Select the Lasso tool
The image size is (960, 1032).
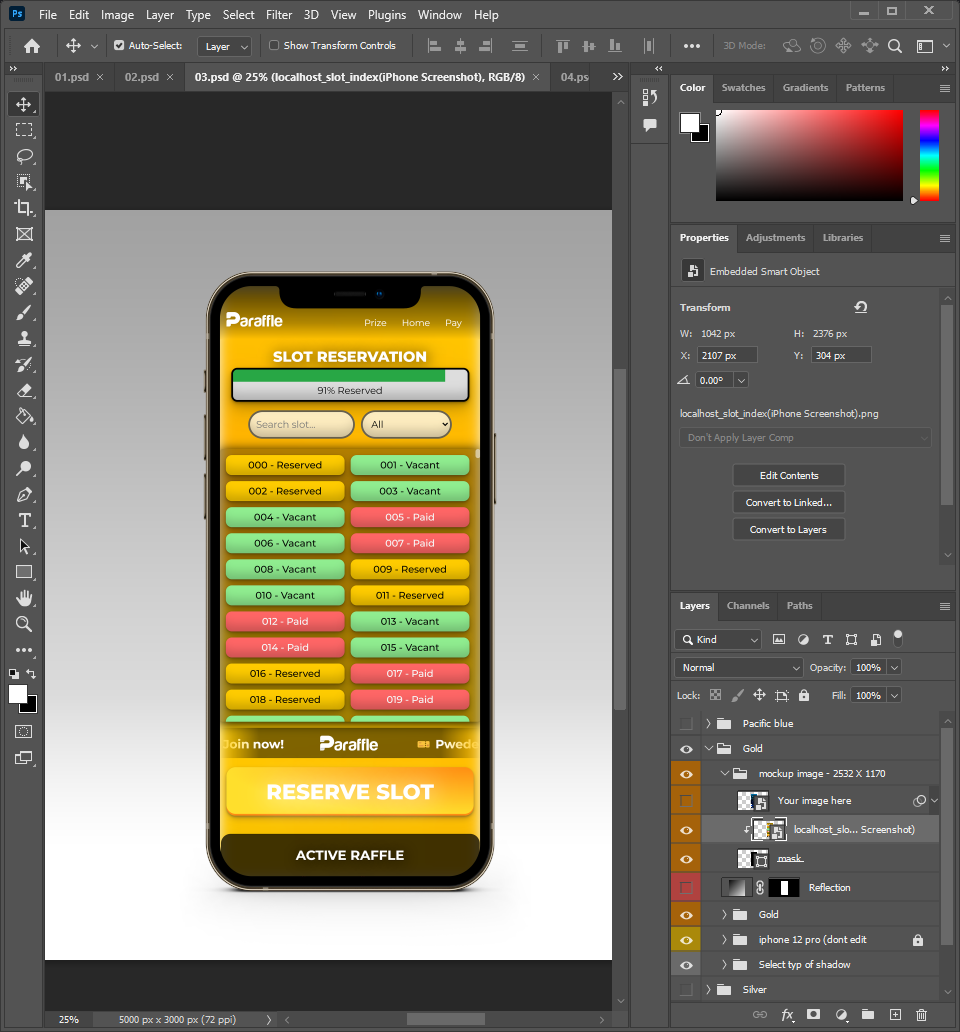(x=24, y=156)
